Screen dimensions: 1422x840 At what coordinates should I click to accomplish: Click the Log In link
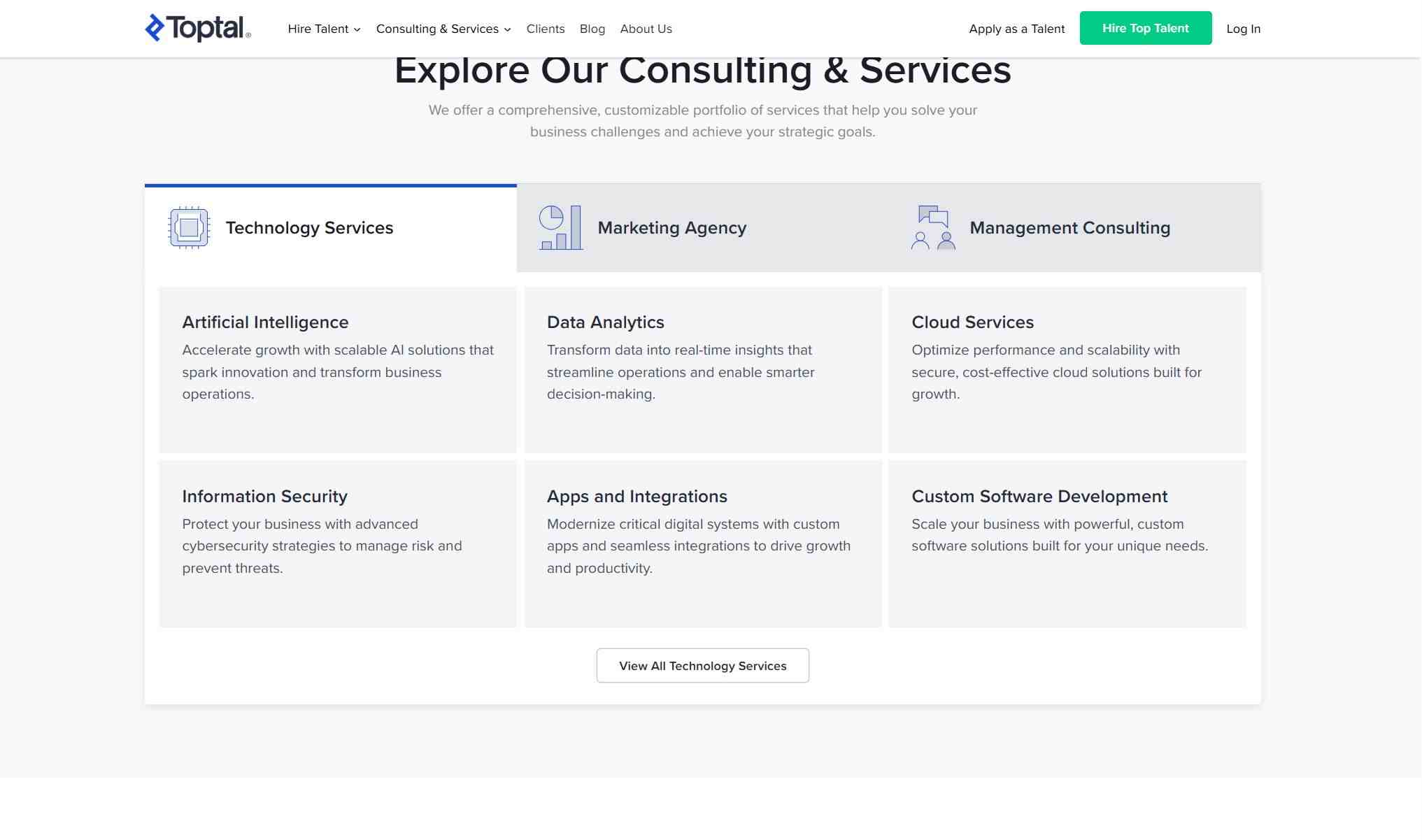tap(1243, 29)
